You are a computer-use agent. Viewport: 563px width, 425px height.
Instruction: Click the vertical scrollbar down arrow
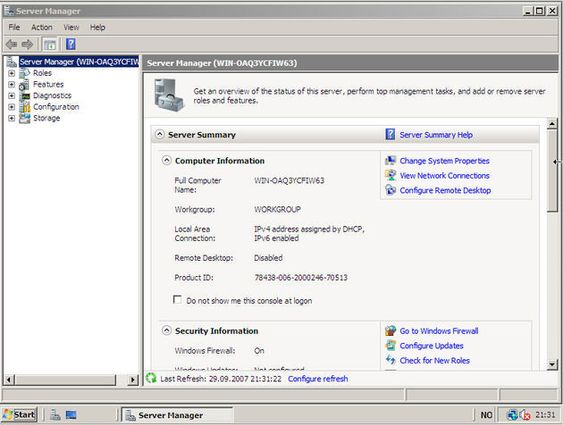pos(552,365)
